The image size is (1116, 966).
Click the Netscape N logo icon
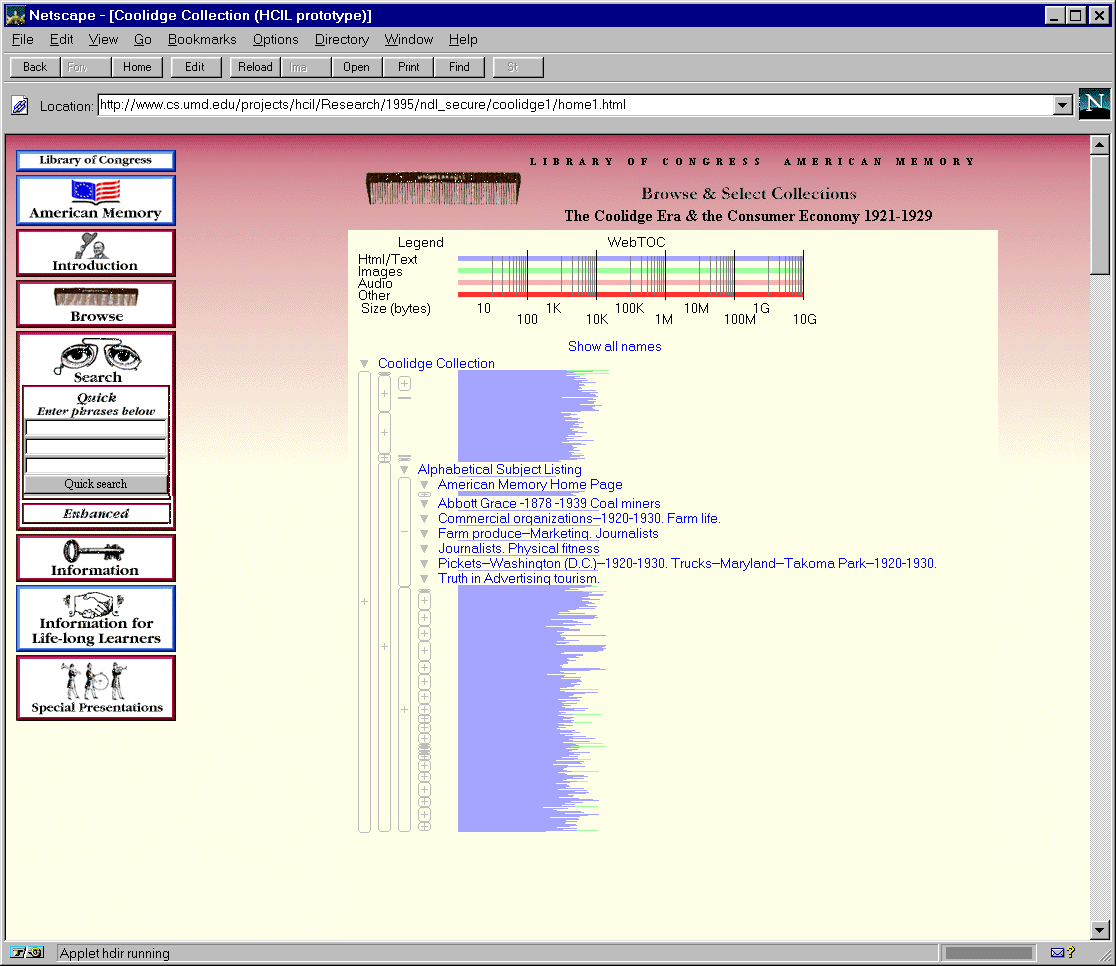point(1095,104)
